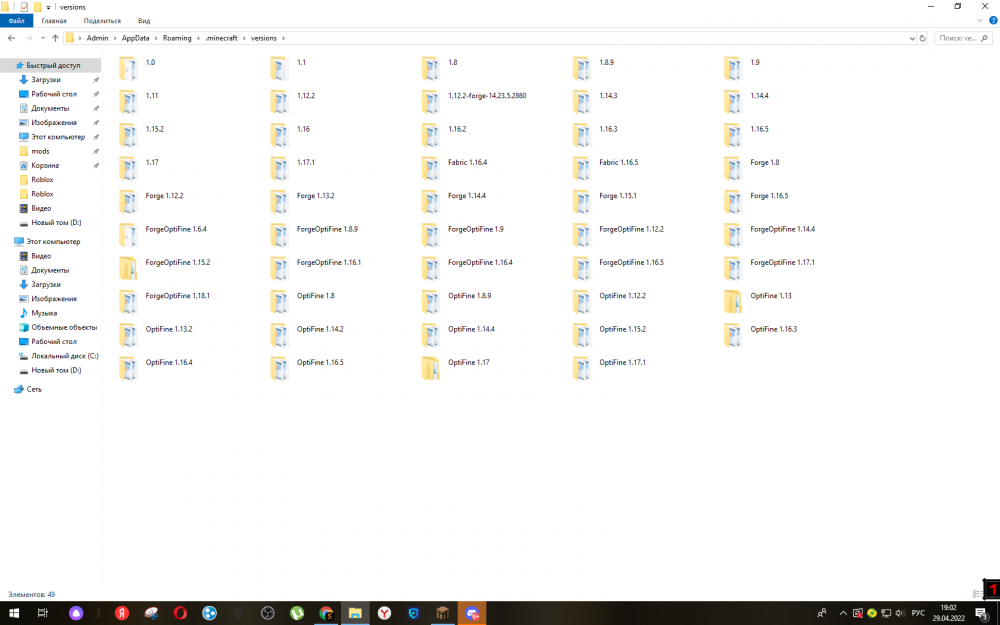Open the Вид ribbon tab

(x=144, y=21)
